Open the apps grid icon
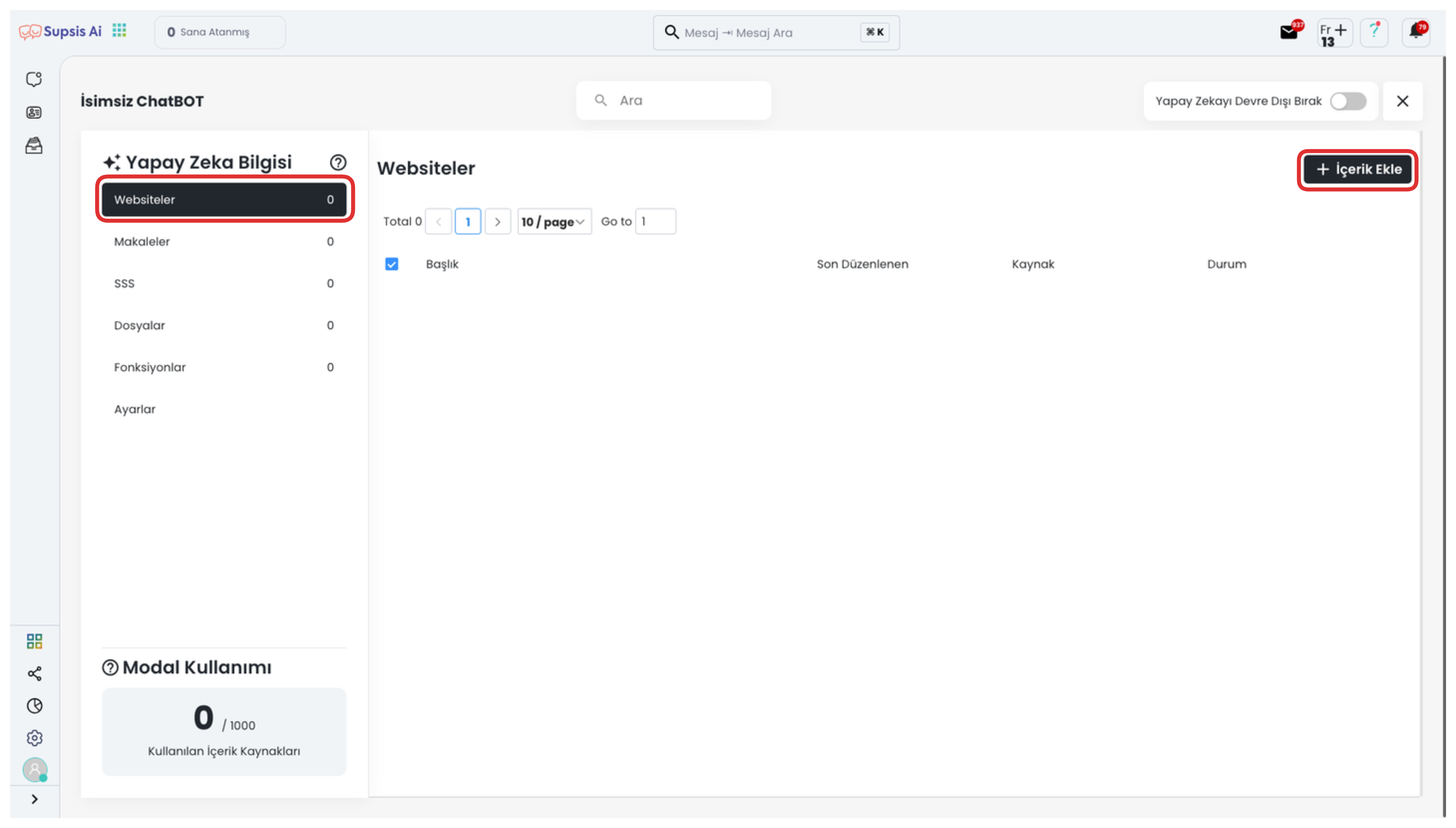 [x=119, y=30]
